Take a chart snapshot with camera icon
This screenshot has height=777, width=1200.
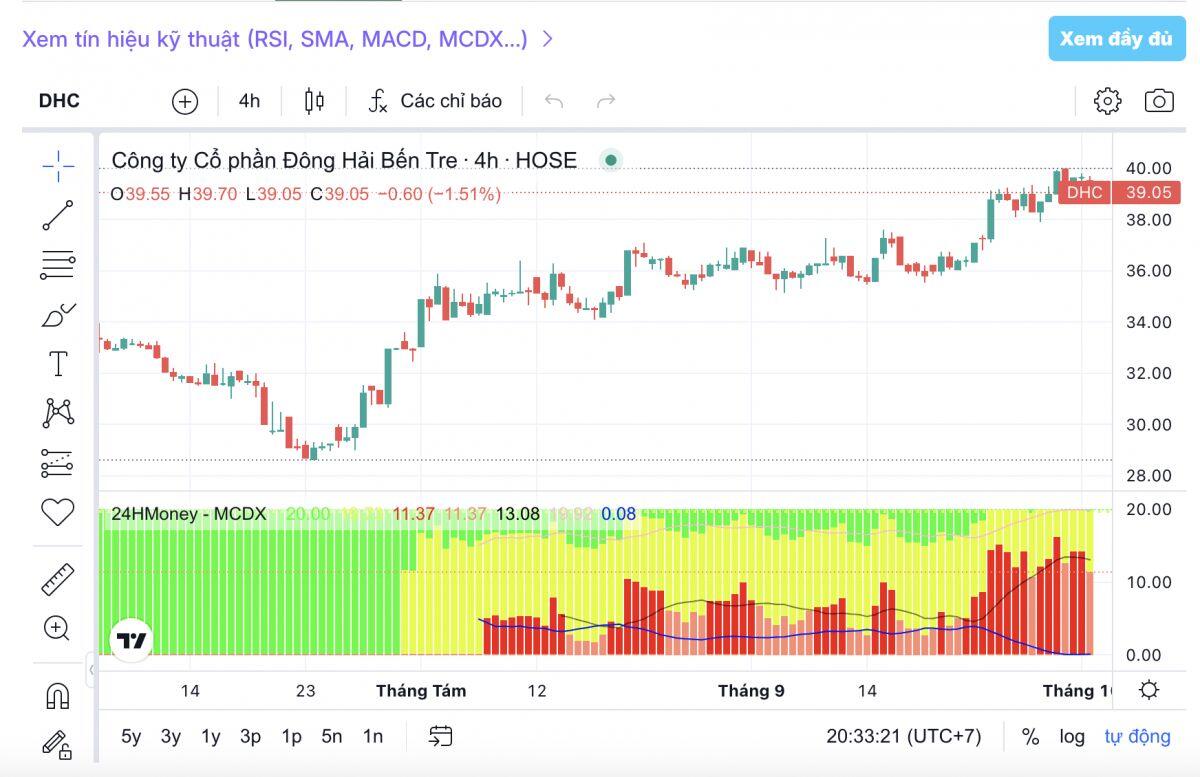[1159, 101]
